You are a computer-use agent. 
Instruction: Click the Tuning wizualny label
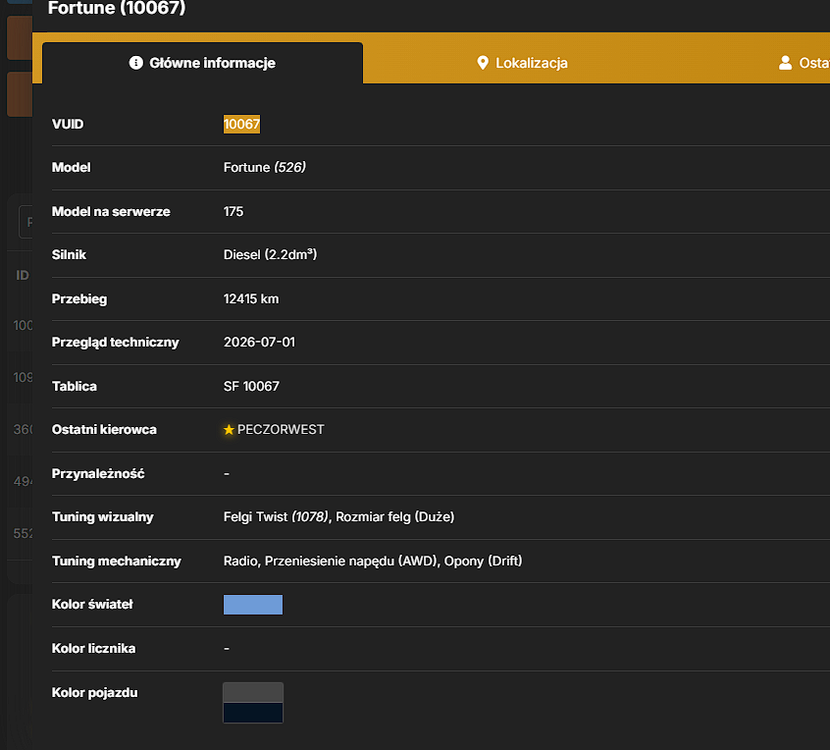pyautogui.click(x=103, y=517)
